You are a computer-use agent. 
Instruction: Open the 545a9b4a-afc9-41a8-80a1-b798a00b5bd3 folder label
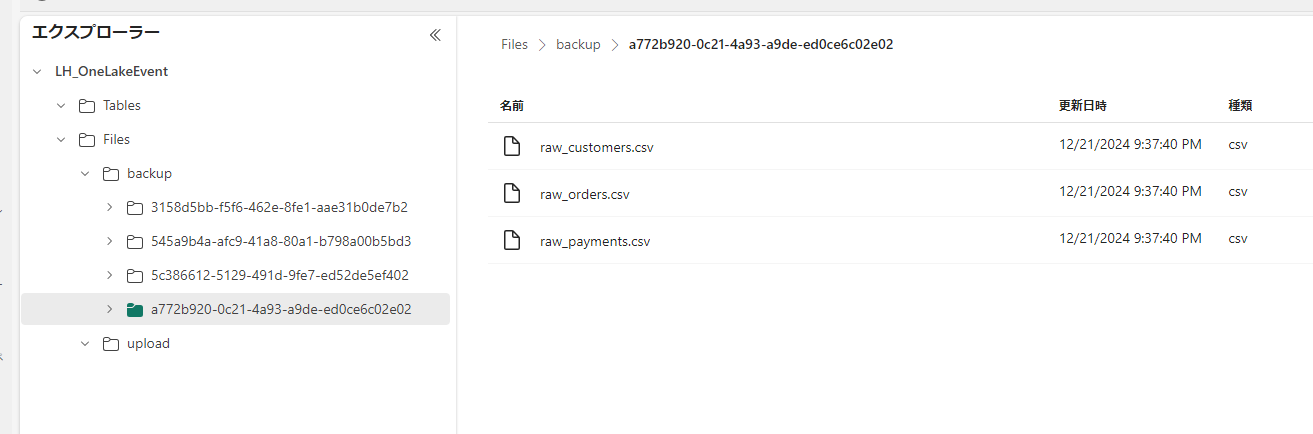pos(281,242)
